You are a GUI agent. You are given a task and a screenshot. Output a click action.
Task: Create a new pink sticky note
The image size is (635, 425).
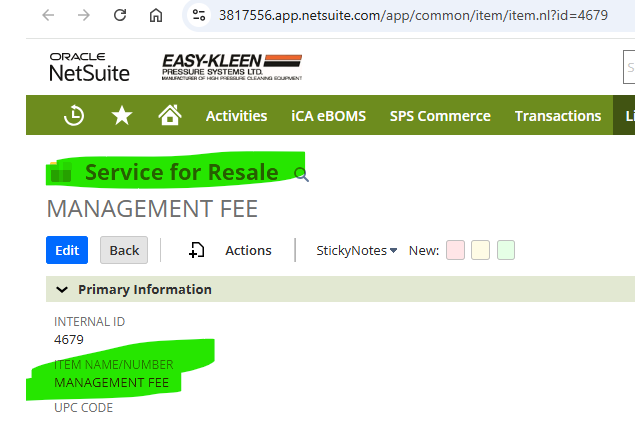(x=455, y=250)
